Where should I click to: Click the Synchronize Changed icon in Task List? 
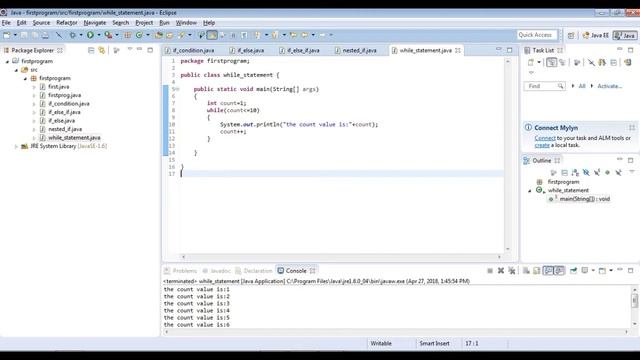(x=627, y=62)
